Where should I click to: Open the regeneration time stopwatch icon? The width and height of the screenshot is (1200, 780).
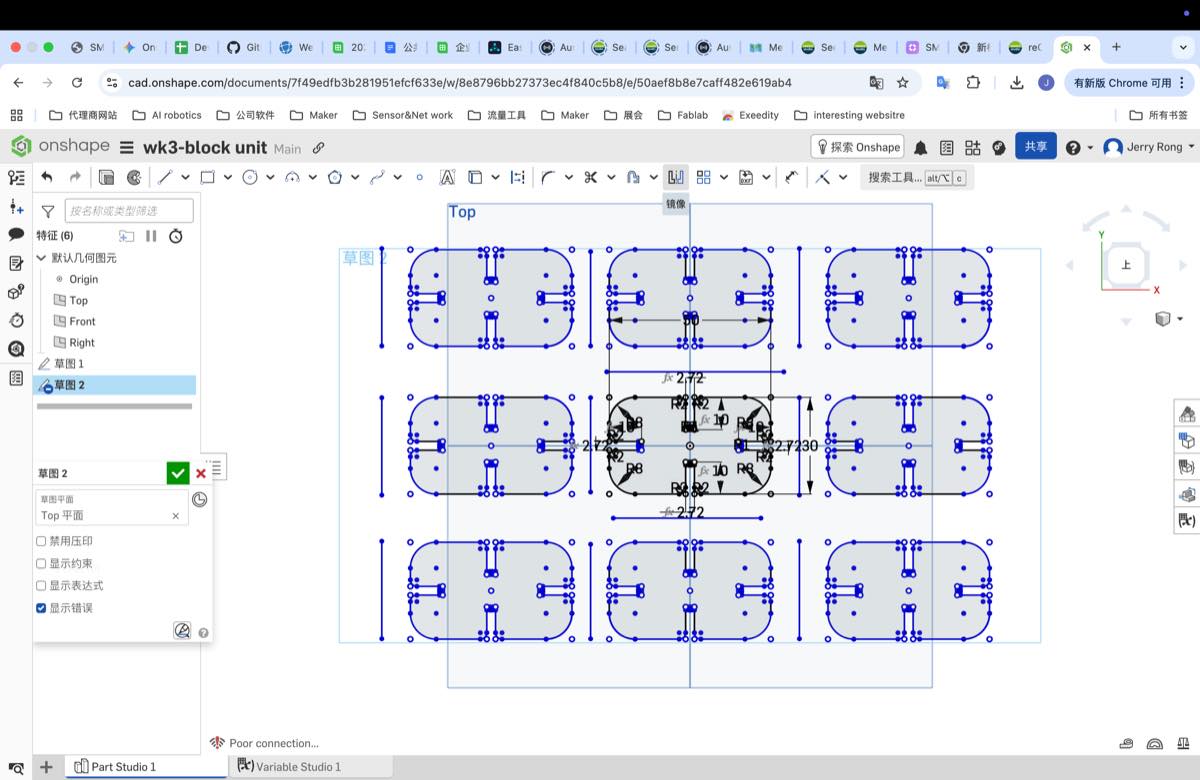pos(176,236)
